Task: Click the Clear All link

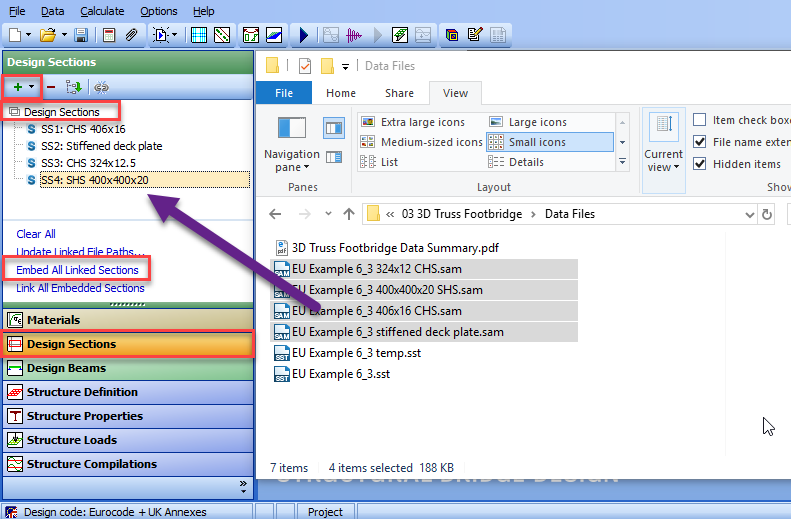Action: point(36,234)
